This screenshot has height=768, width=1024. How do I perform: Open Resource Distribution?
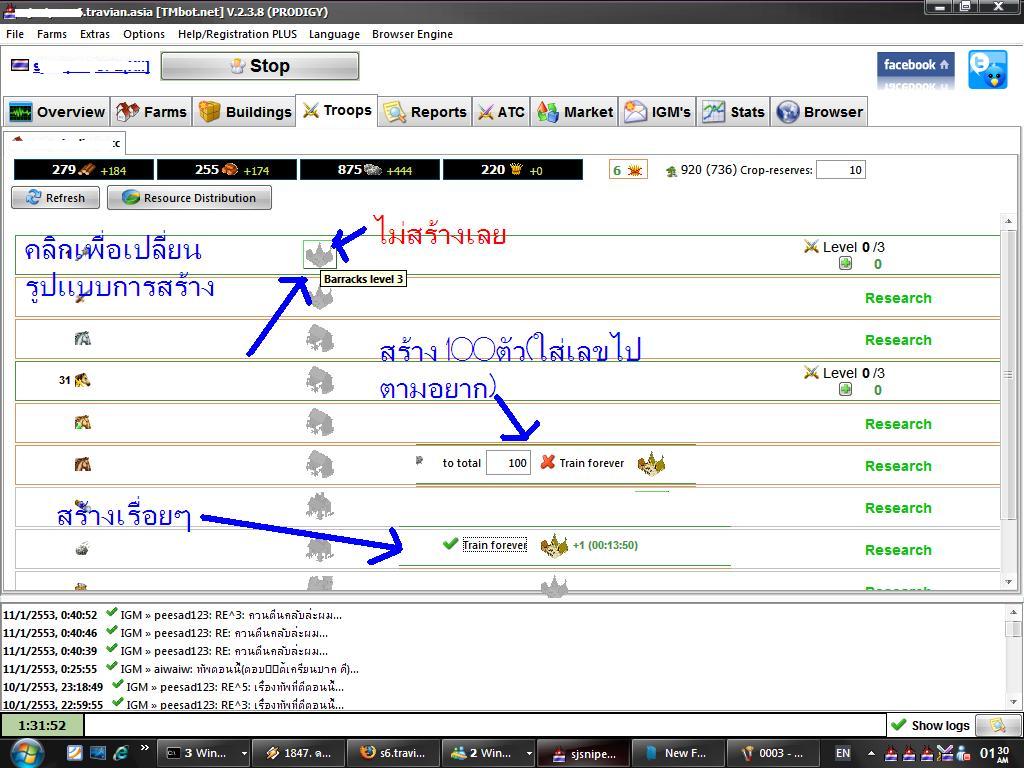point(189,197)
